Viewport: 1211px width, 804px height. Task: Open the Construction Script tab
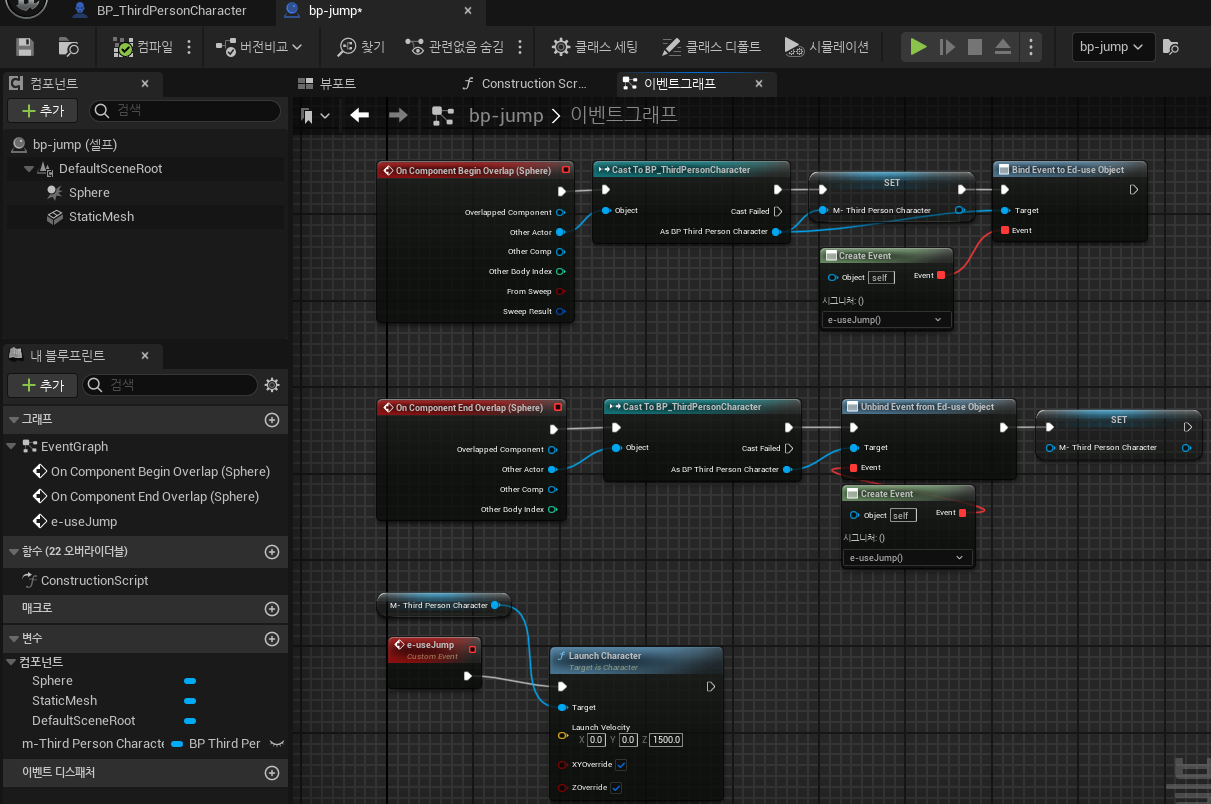point(525,83)
